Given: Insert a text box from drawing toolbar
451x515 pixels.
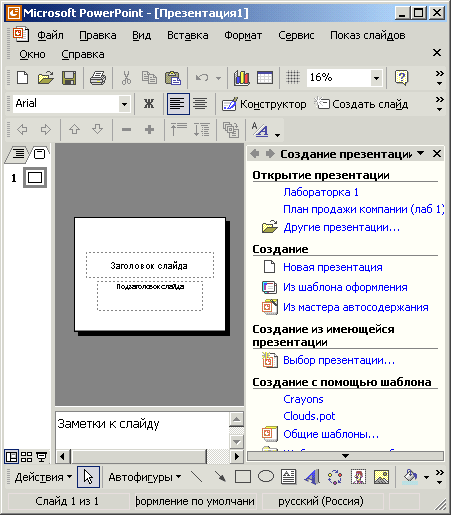Looking at the screenshot, I should tap(289, 477).
